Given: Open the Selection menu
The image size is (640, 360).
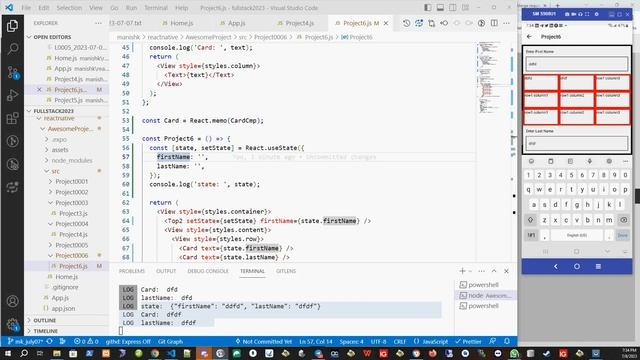Looking at the screenshot, I should click(x=69, y=8).
